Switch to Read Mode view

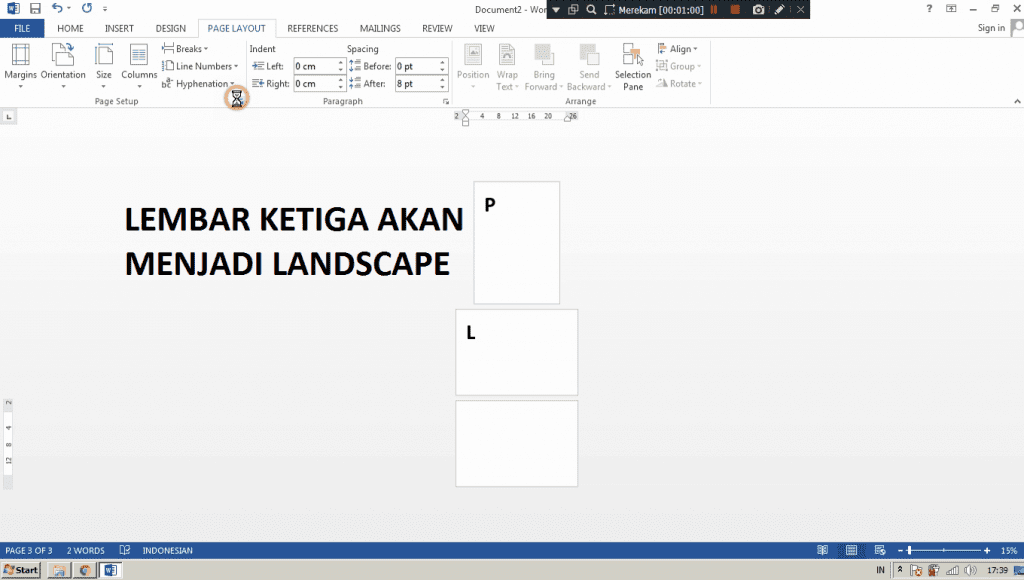822,550
